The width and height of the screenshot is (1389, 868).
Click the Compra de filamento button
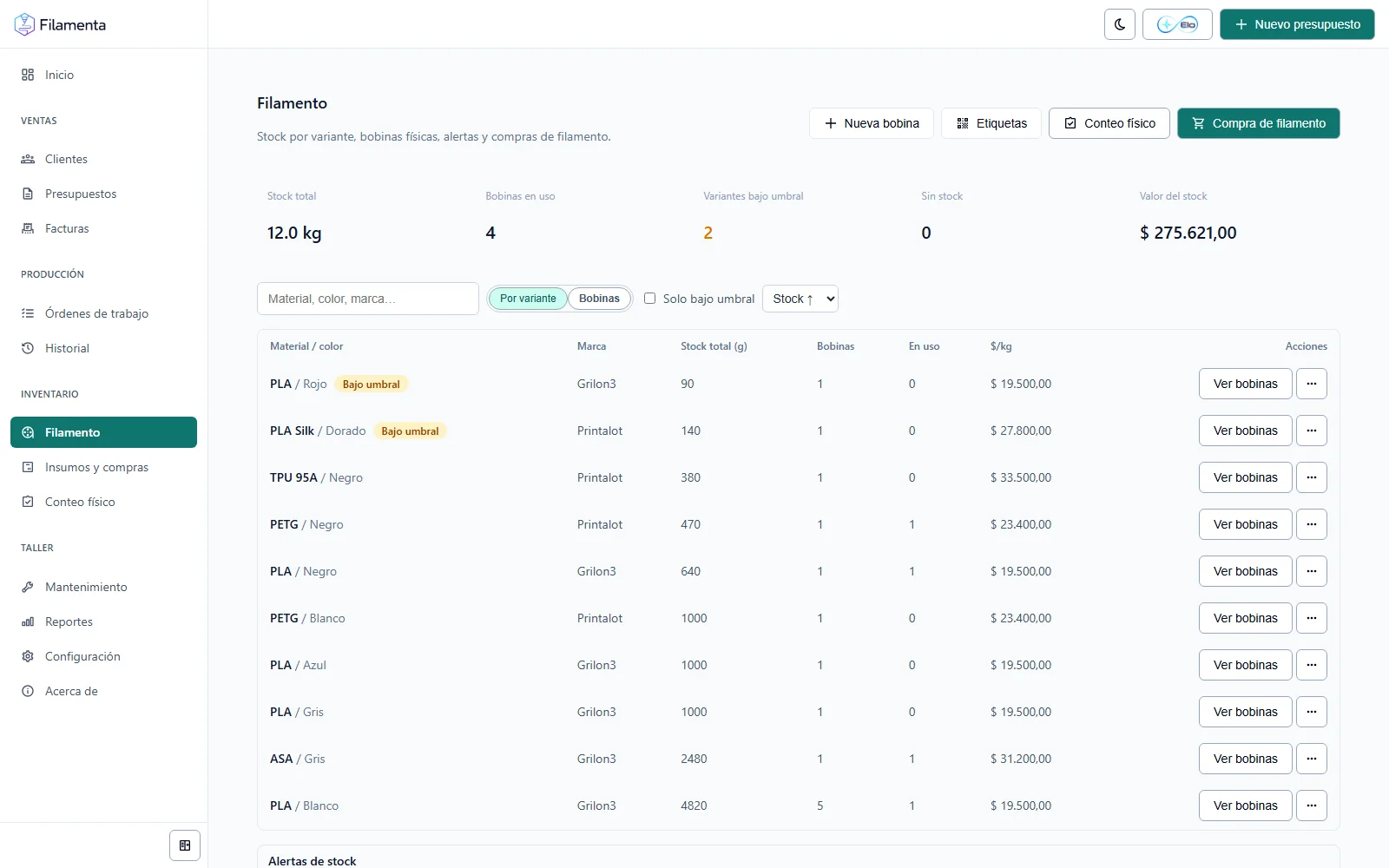[x=1258, y=123]
